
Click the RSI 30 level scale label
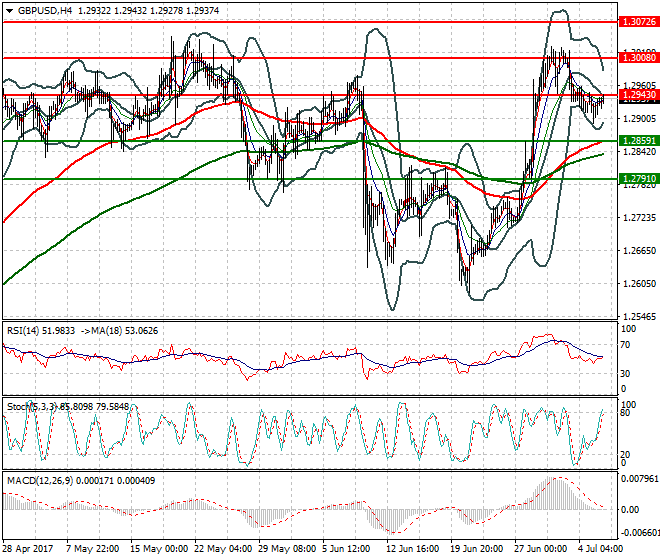click(625, 373)
